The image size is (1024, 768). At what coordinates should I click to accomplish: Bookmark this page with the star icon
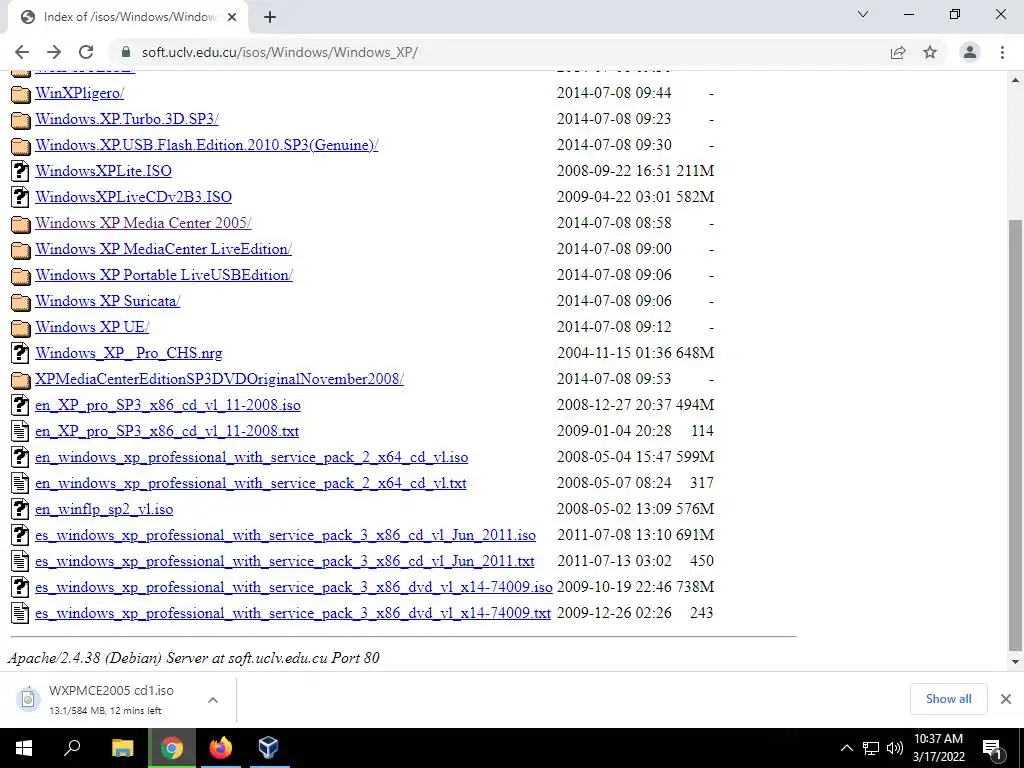[x=930, y=52]
